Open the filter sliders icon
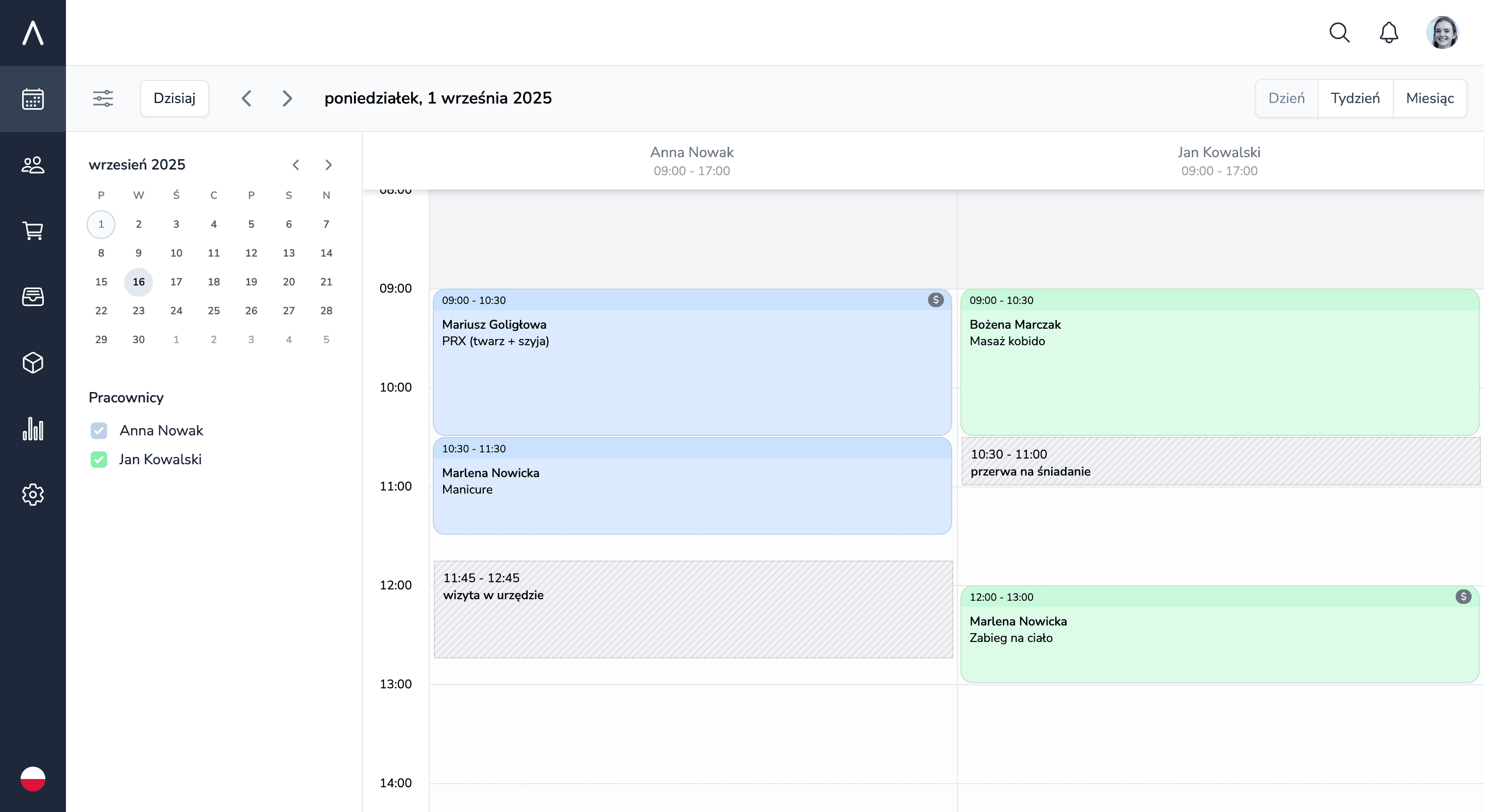Image resolution: width=1485 pixels, height=812 pixels. [103, 98]
